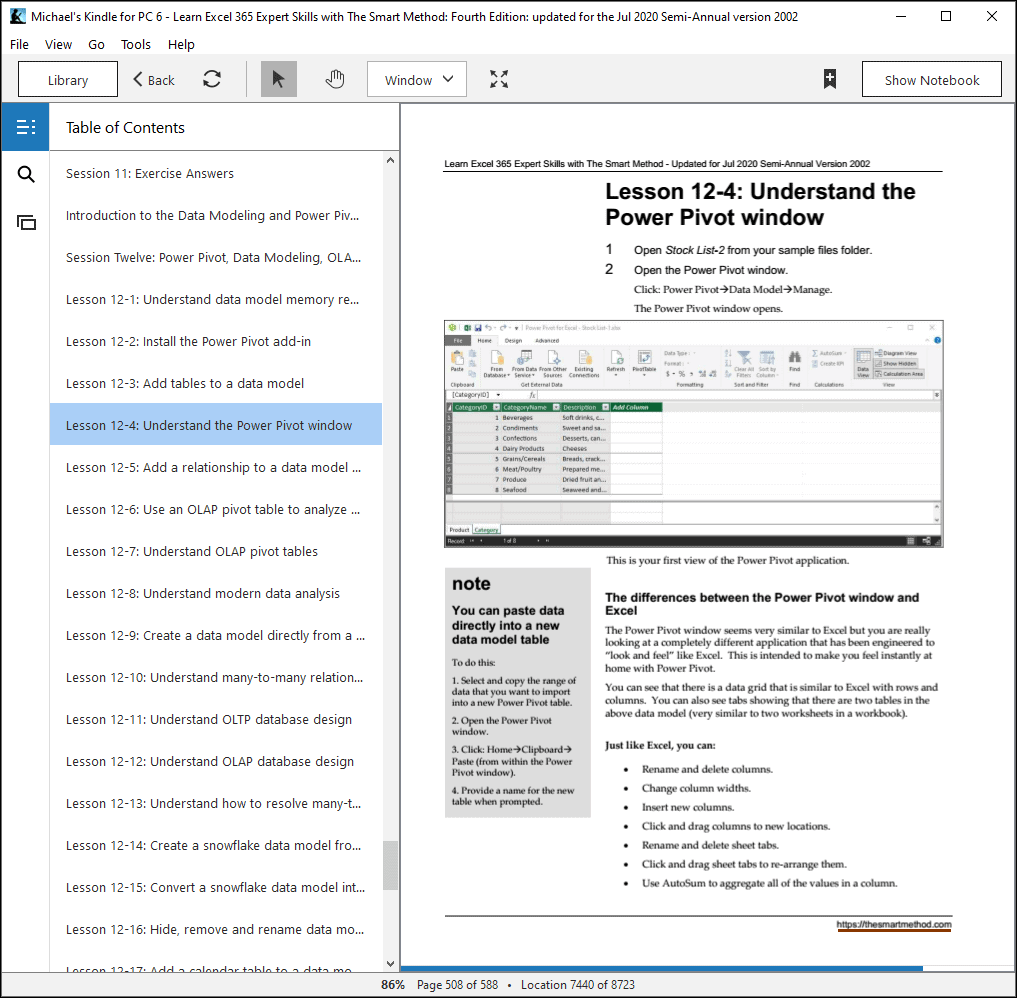Go to Lesson 12-5 Add a relationship
This screenshot has height=998, width=1017.
215,468
